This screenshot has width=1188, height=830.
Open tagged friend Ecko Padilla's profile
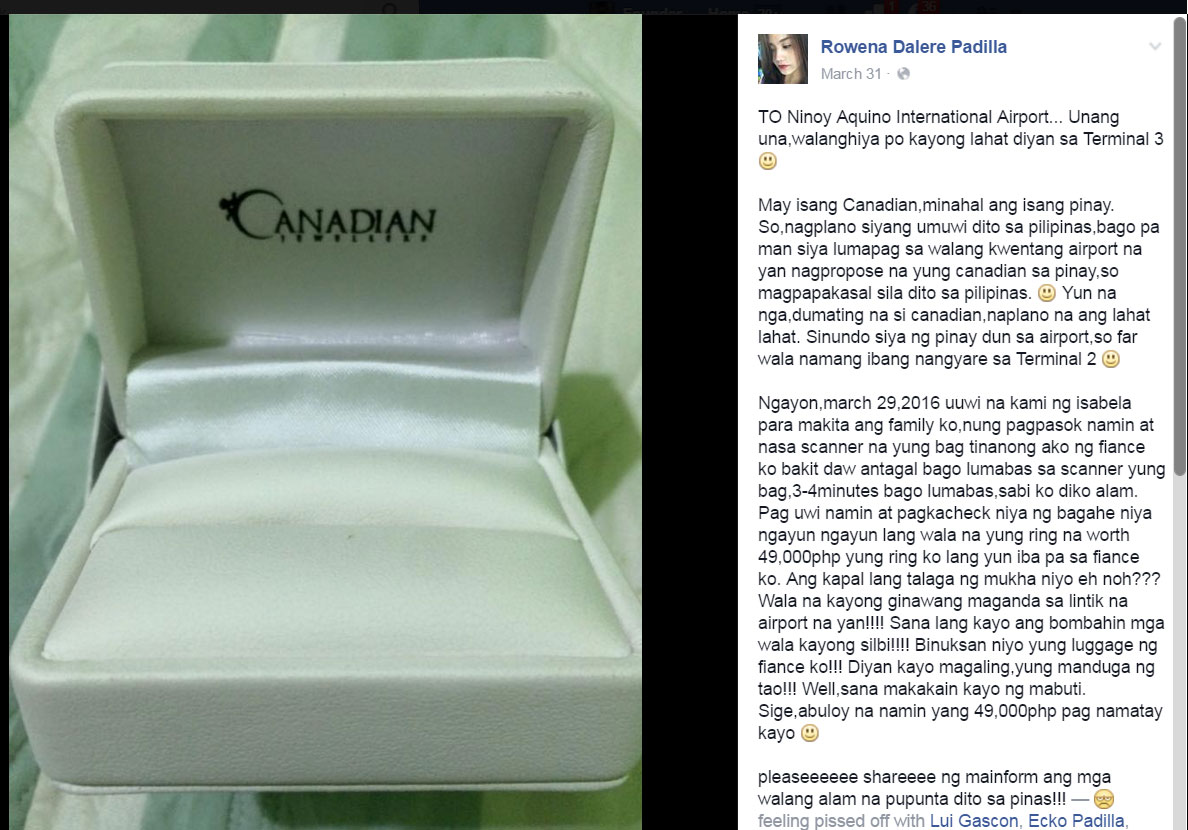pyautogui.click(x=1076, y=820)
